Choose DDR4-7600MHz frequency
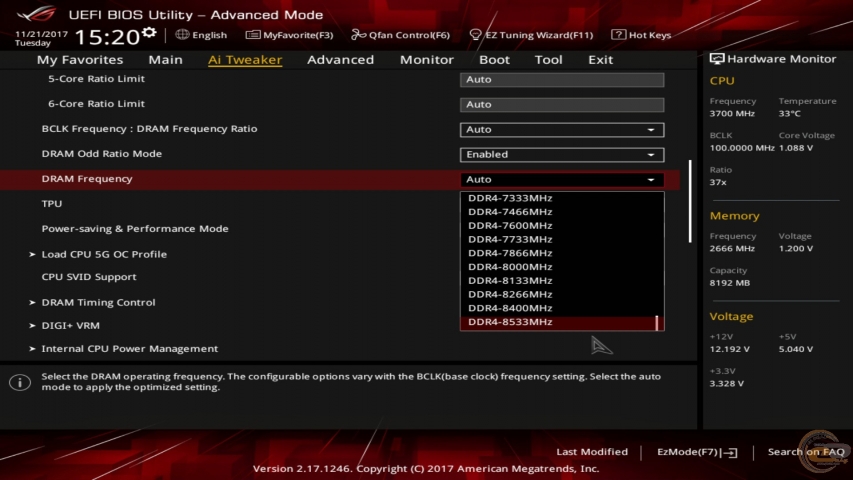The height and width of the screenshot is (480, 853). coord(561,225)
